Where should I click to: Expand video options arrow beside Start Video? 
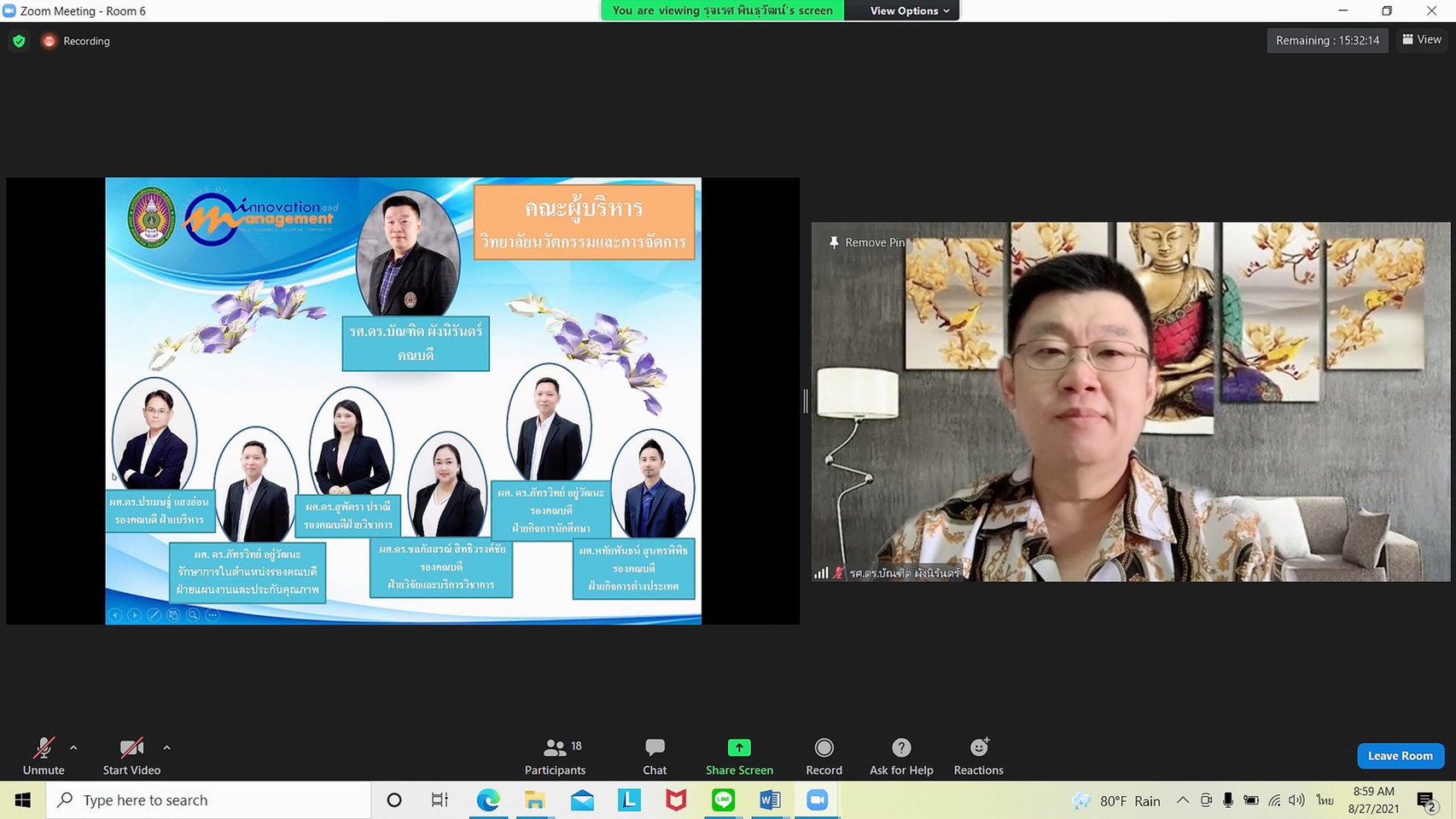pyautogui.click(x=166, y=747)
